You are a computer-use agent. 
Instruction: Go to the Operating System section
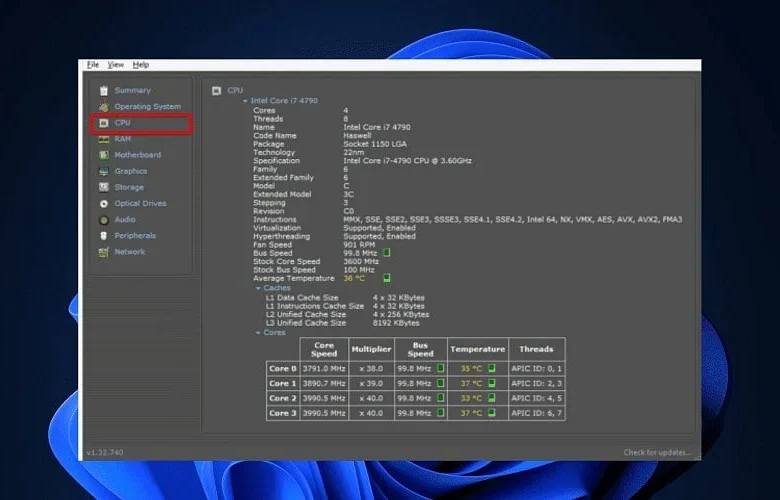[148, 106]
